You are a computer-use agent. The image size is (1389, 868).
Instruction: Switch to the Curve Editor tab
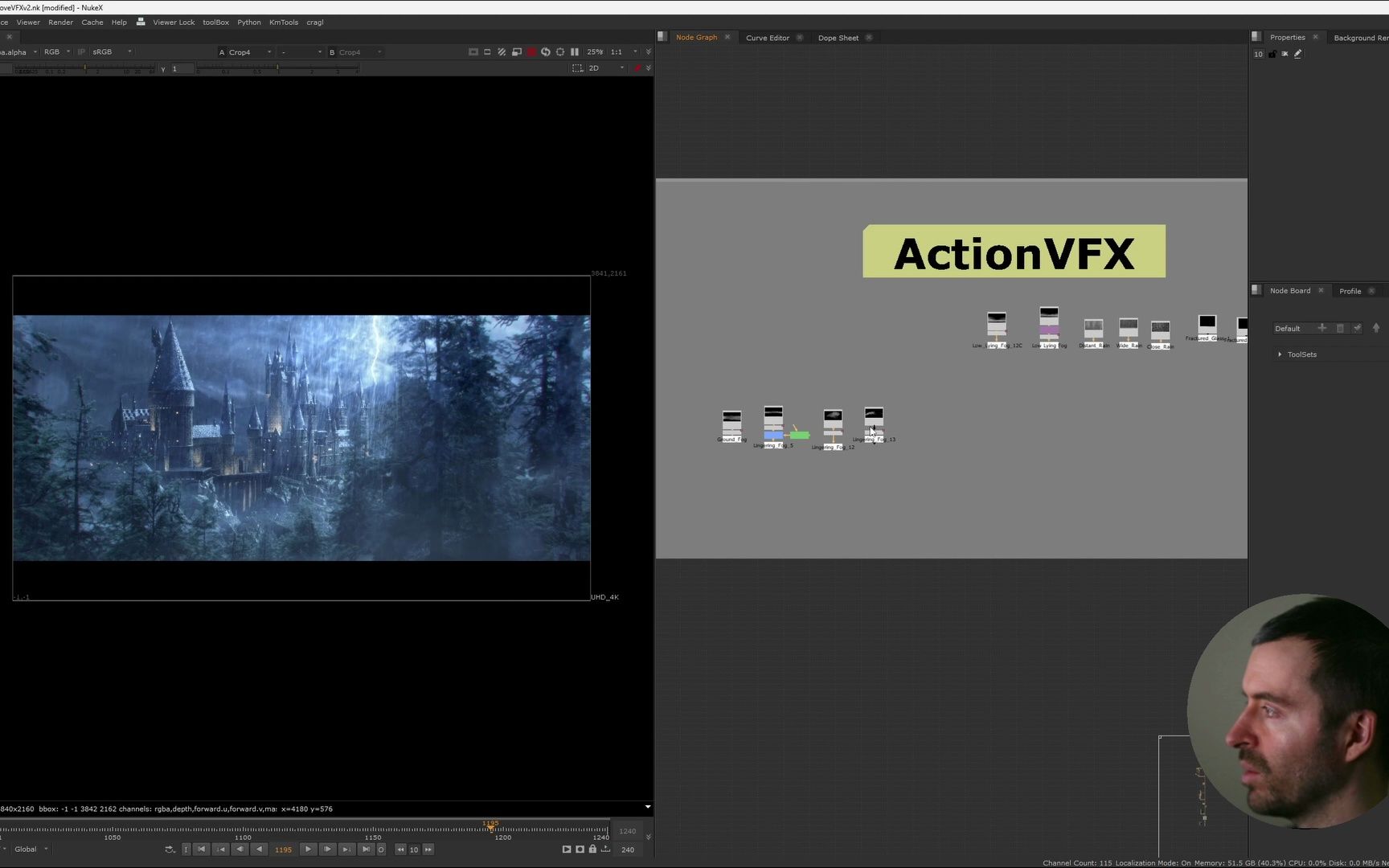pyautogui.click(x=768, y=38)
